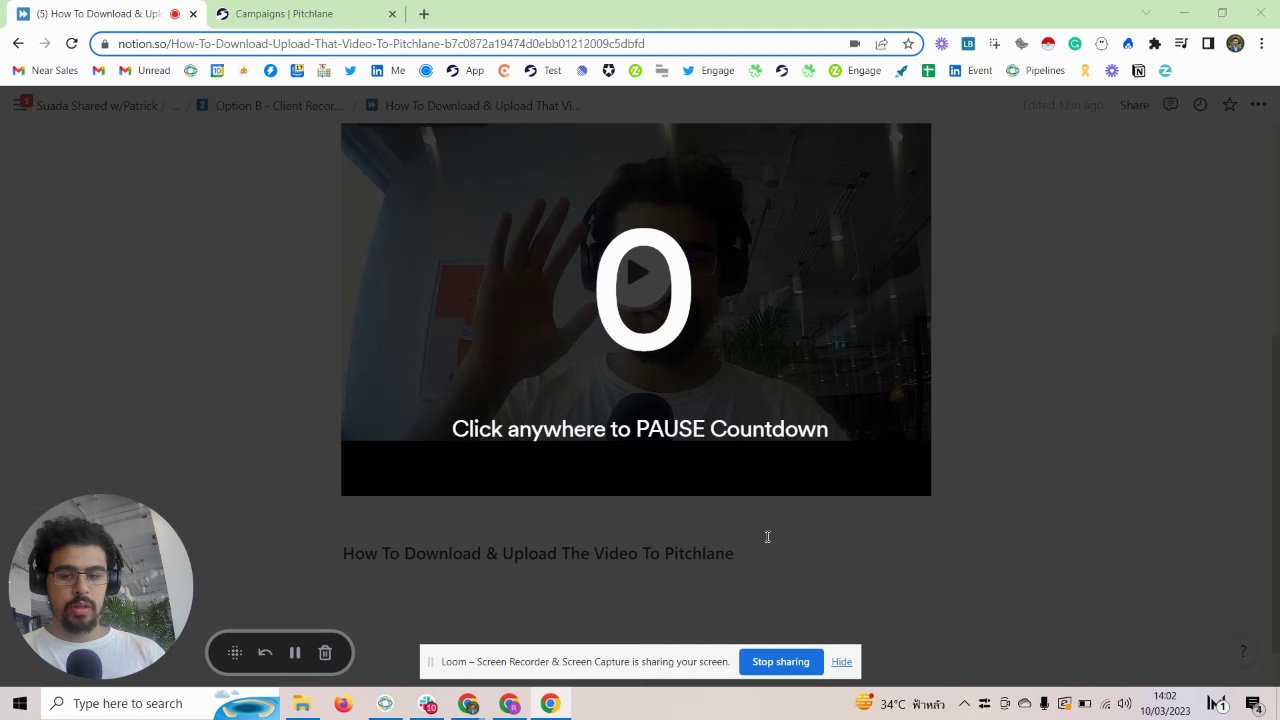Open the Event bookmark

click(970, 71)
